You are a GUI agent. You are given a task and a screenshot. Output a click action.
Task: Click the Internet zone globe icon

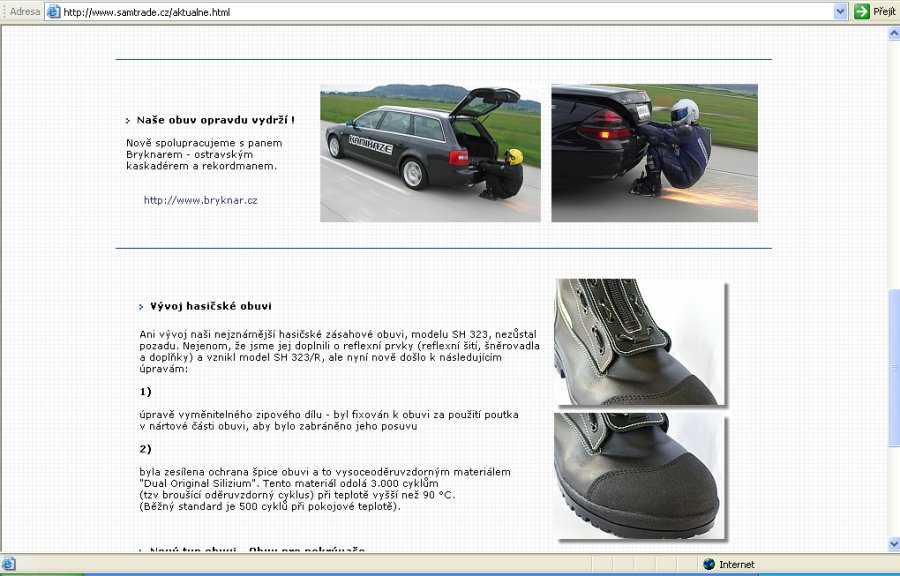pos(709,565)
